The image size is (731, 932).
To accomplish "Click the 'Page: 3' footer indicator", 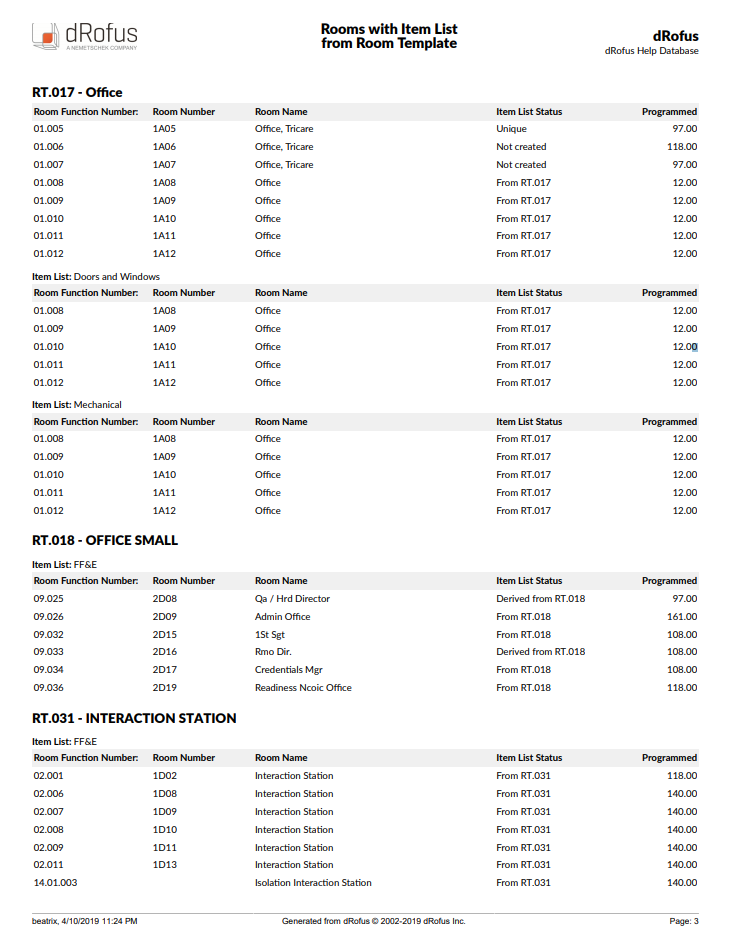I will pos(683,921).
